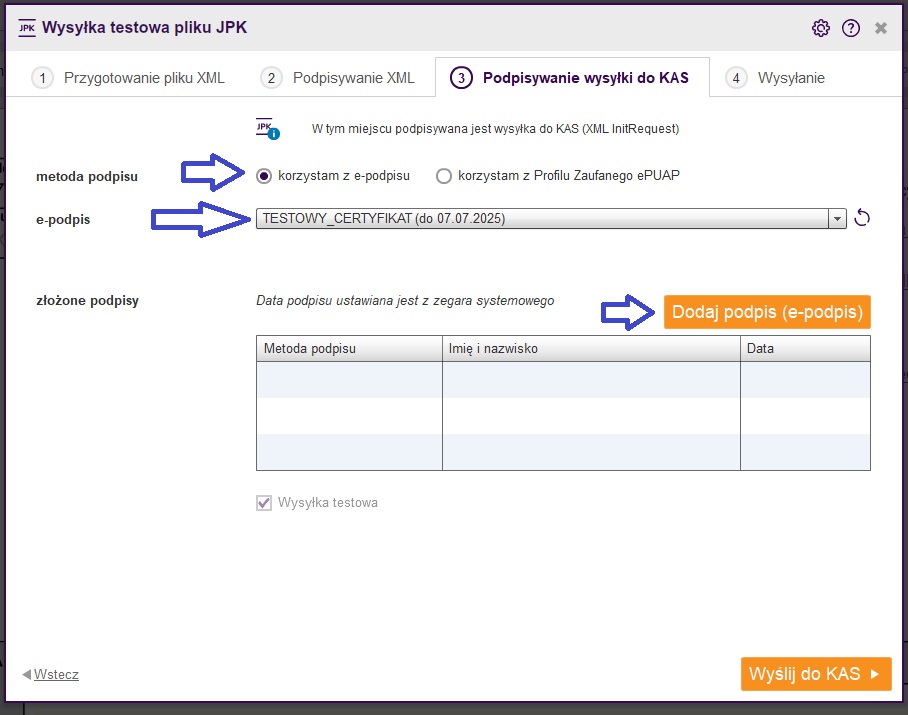
Task: Click the 'Data podpisu ustawiana jest z zegara systemowego' note
Action: pos(405,300)
